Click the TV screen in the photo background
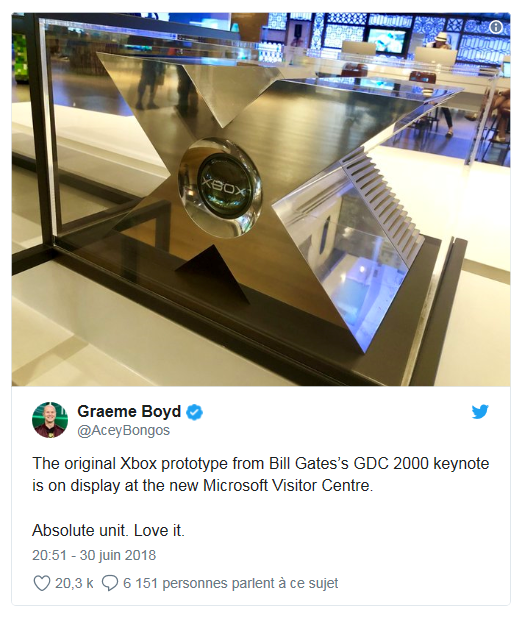 point(386,41)
